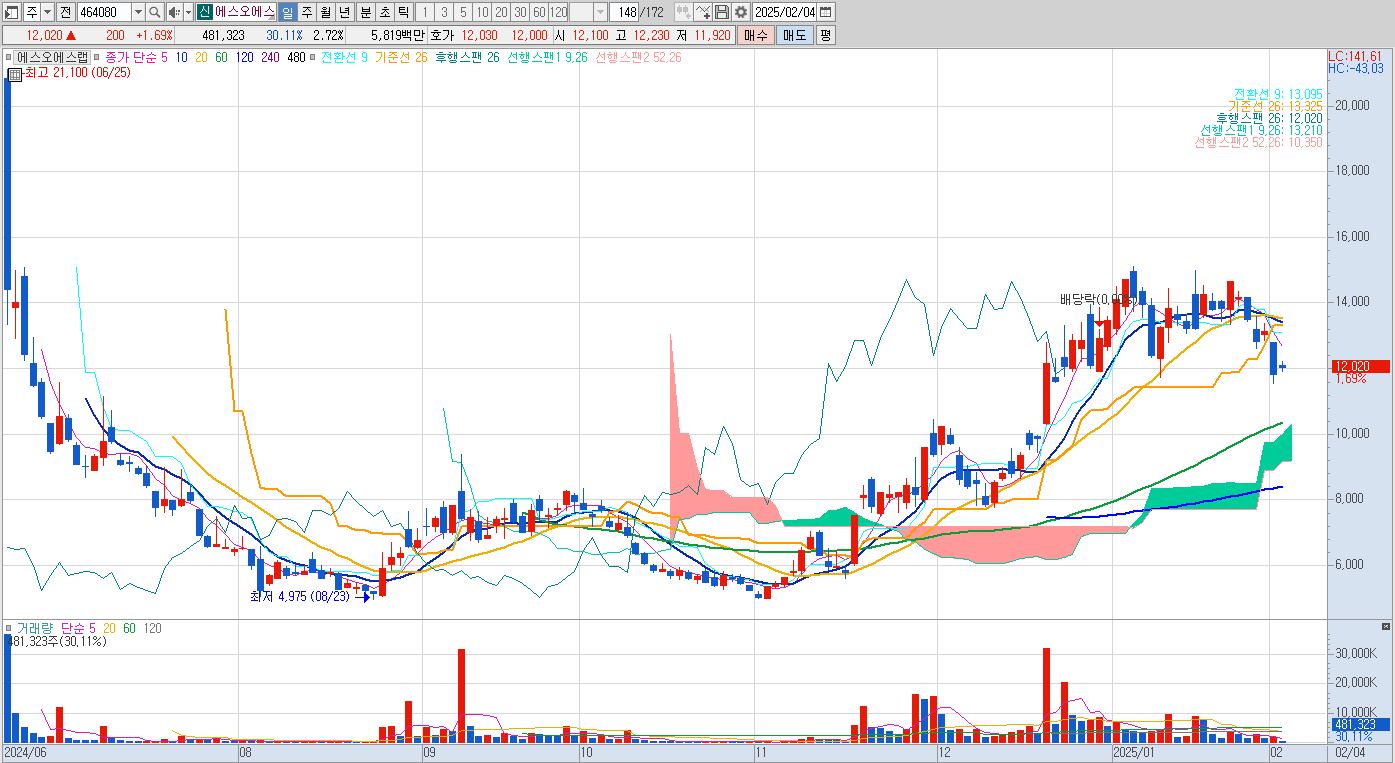Screen dimensions: 1395x763
Task: Click the 최저 4,975 (08/23) low marker
Action: (300, 596)
